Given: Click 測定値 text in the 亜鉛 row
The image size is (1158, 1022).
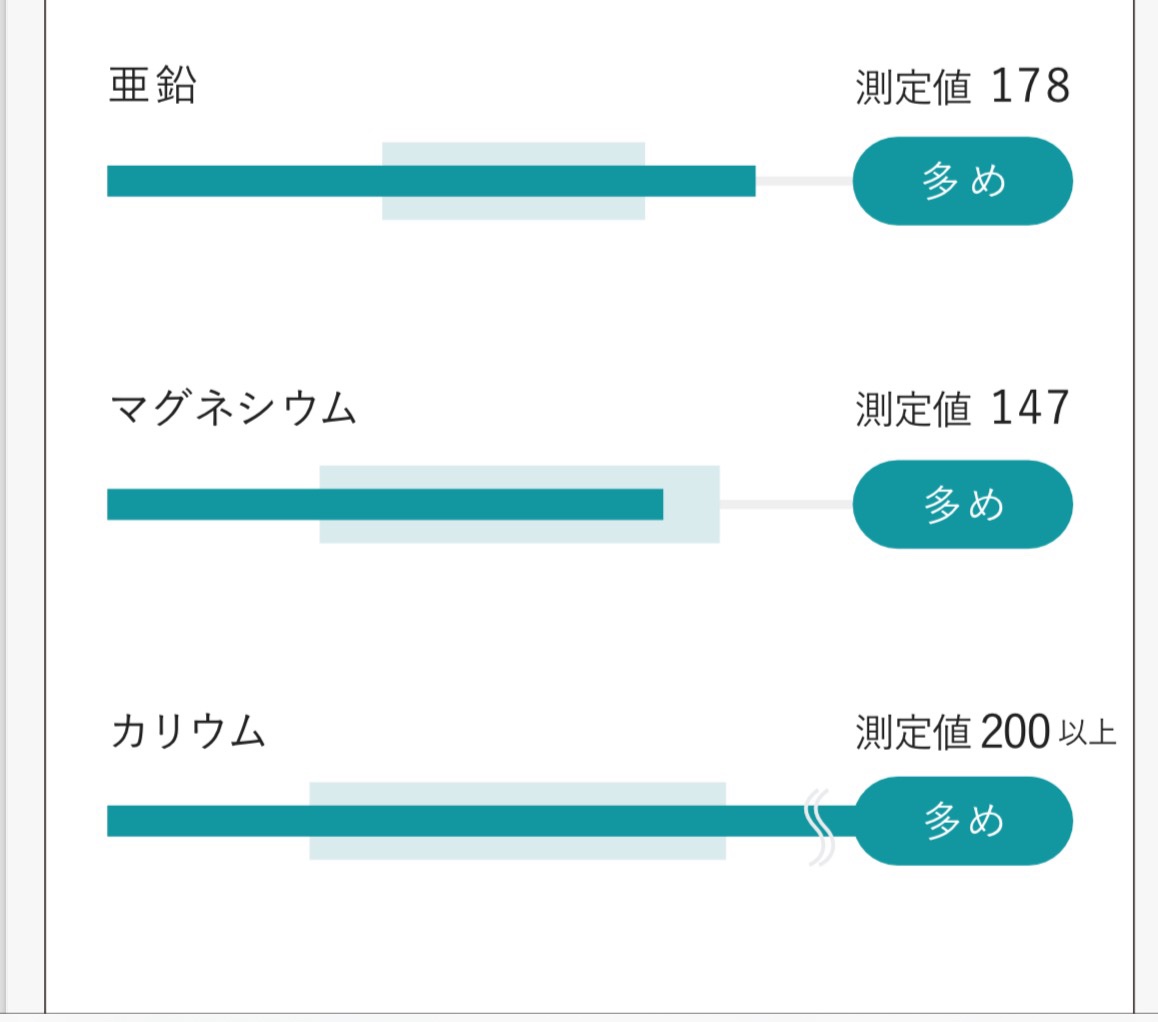Looking at the screenshot, I should tap(913, 89).
